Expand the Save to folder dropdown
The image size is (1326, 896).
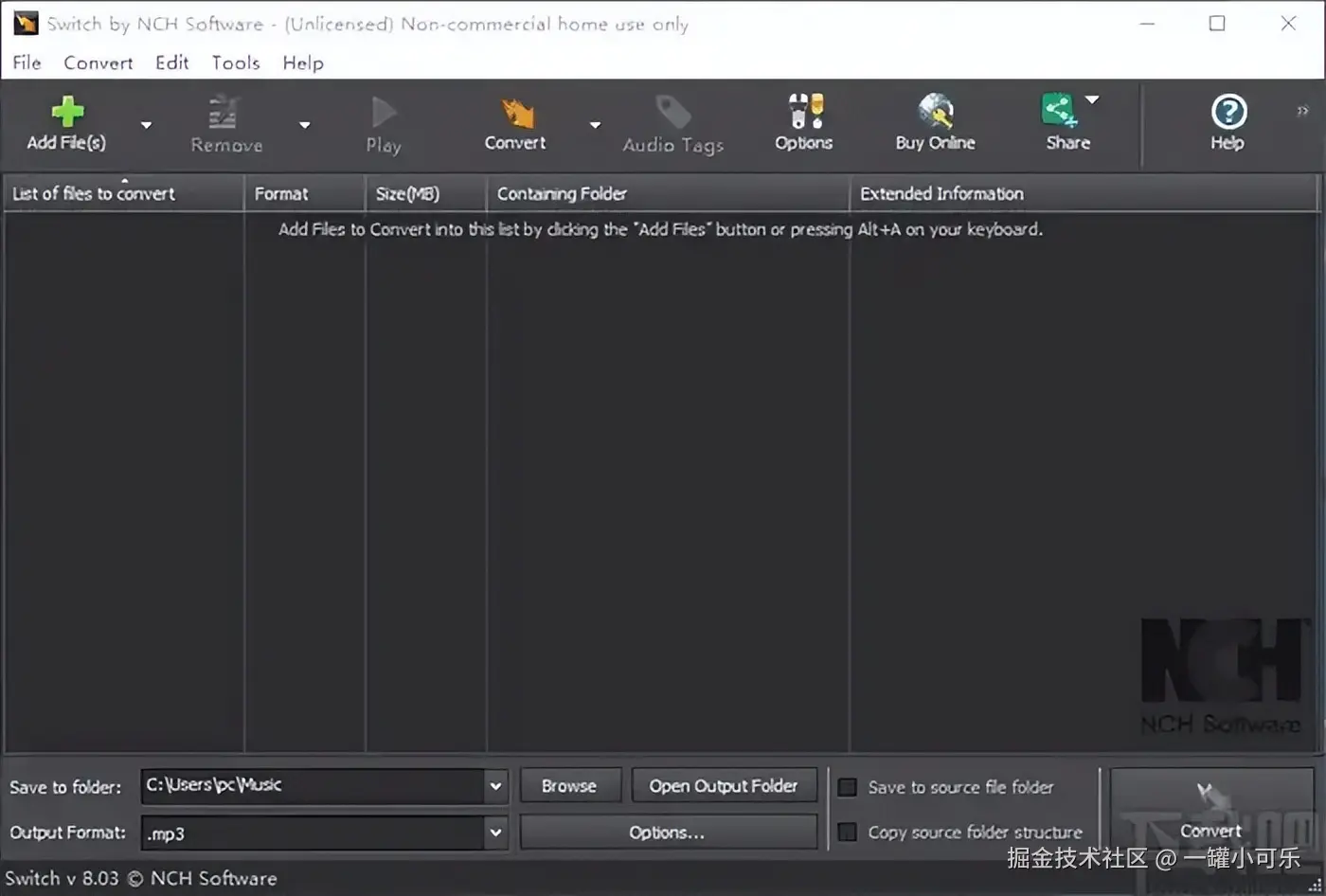coord(495,786)
